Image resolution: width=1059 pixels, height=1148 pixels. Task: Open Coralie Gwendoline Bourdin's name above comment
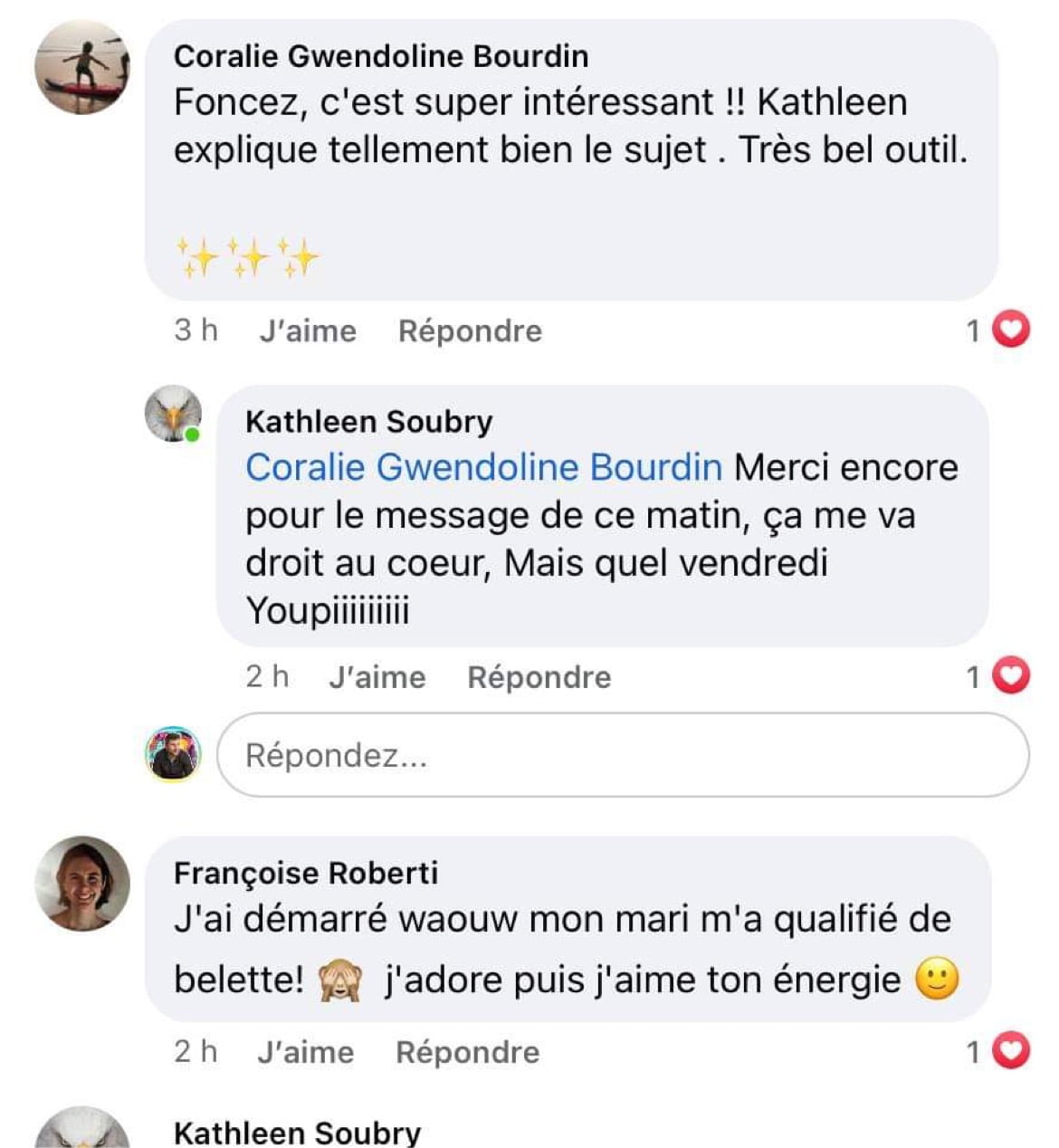(381, 56)
